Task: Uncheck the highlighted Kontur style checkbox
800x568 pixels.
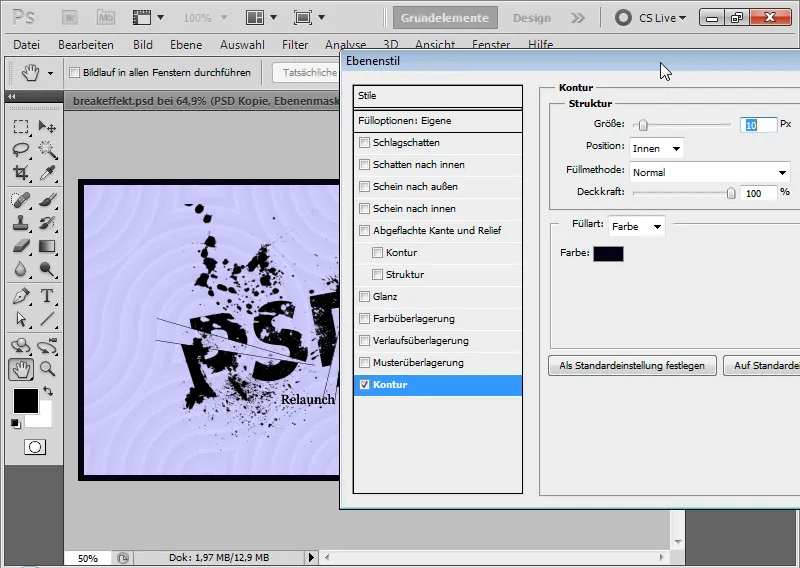Action: [x=364, y=385]
